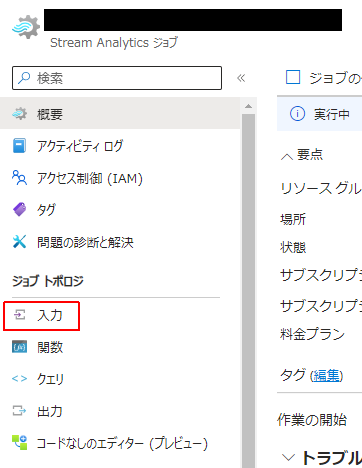Click the 関数 function icon
The height and width of the screenshot is (468, 362).
pos(19,347)
